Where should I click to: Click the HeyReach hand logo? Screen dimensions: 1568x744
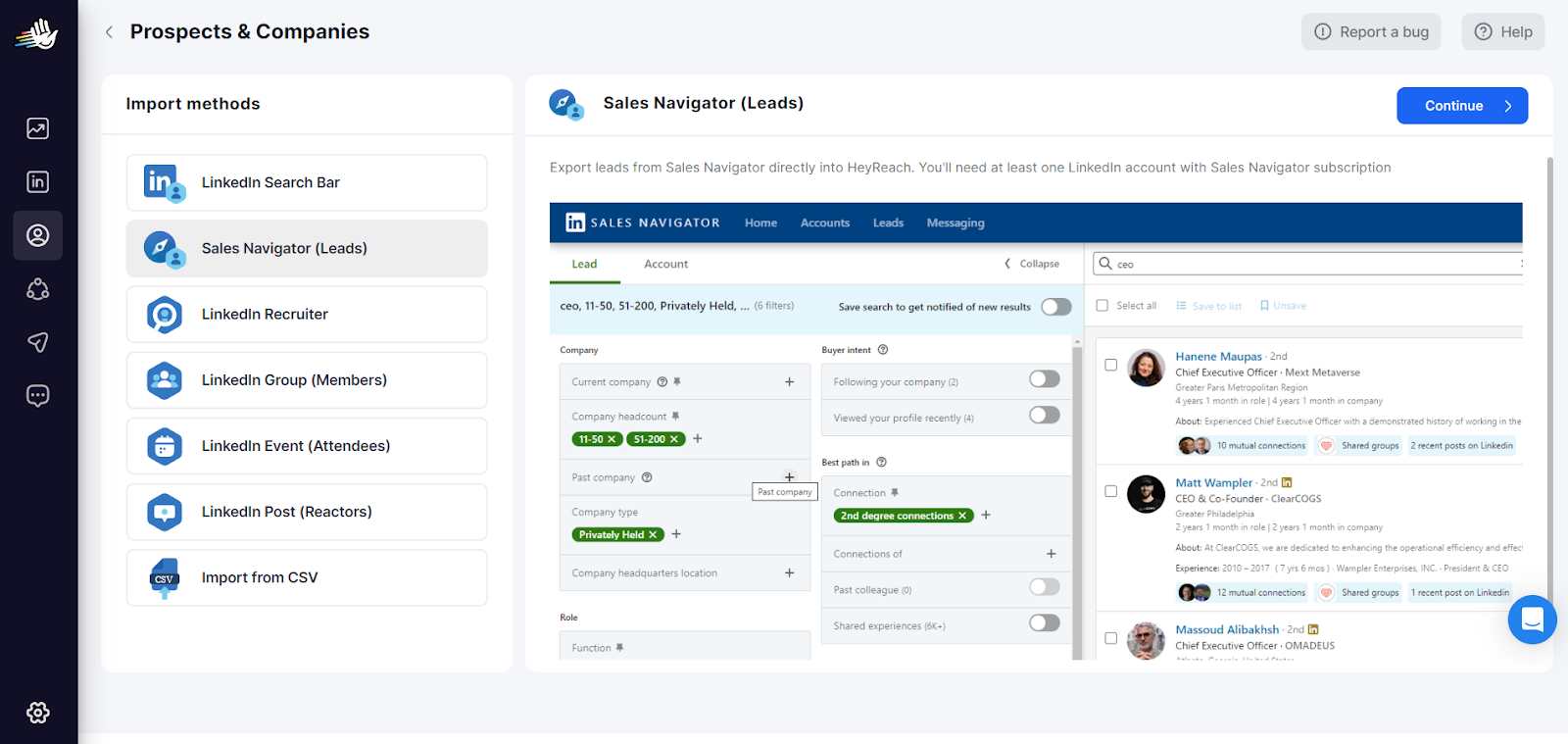[x=37, y=34]
